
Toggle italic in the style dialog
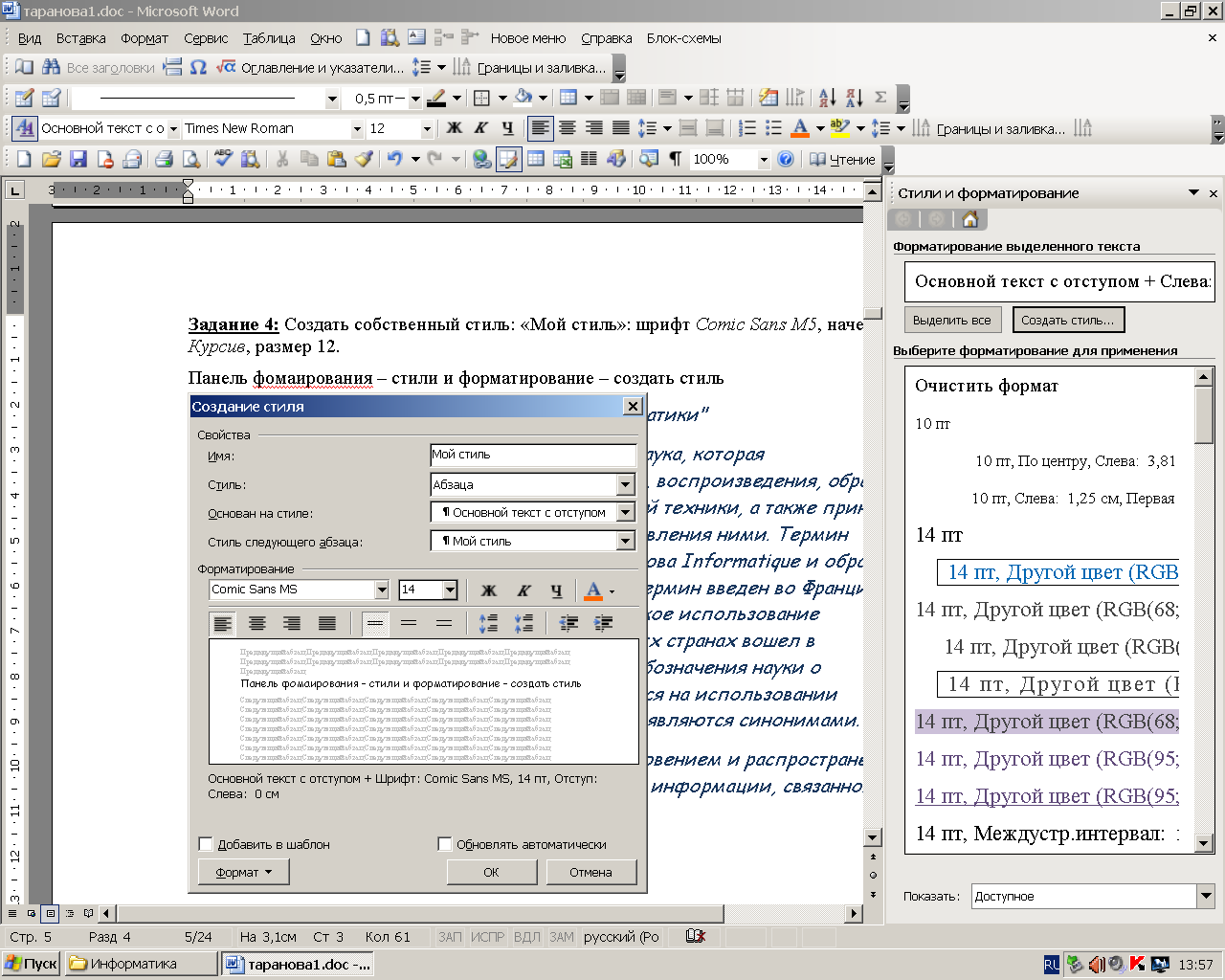[523, 590]
